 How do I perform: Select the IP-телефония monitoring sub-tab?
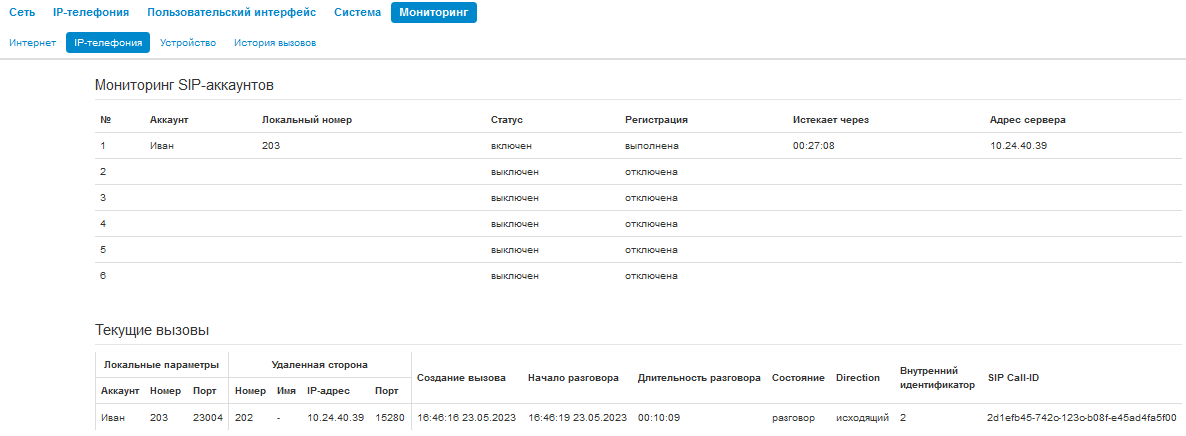[108, 43]
